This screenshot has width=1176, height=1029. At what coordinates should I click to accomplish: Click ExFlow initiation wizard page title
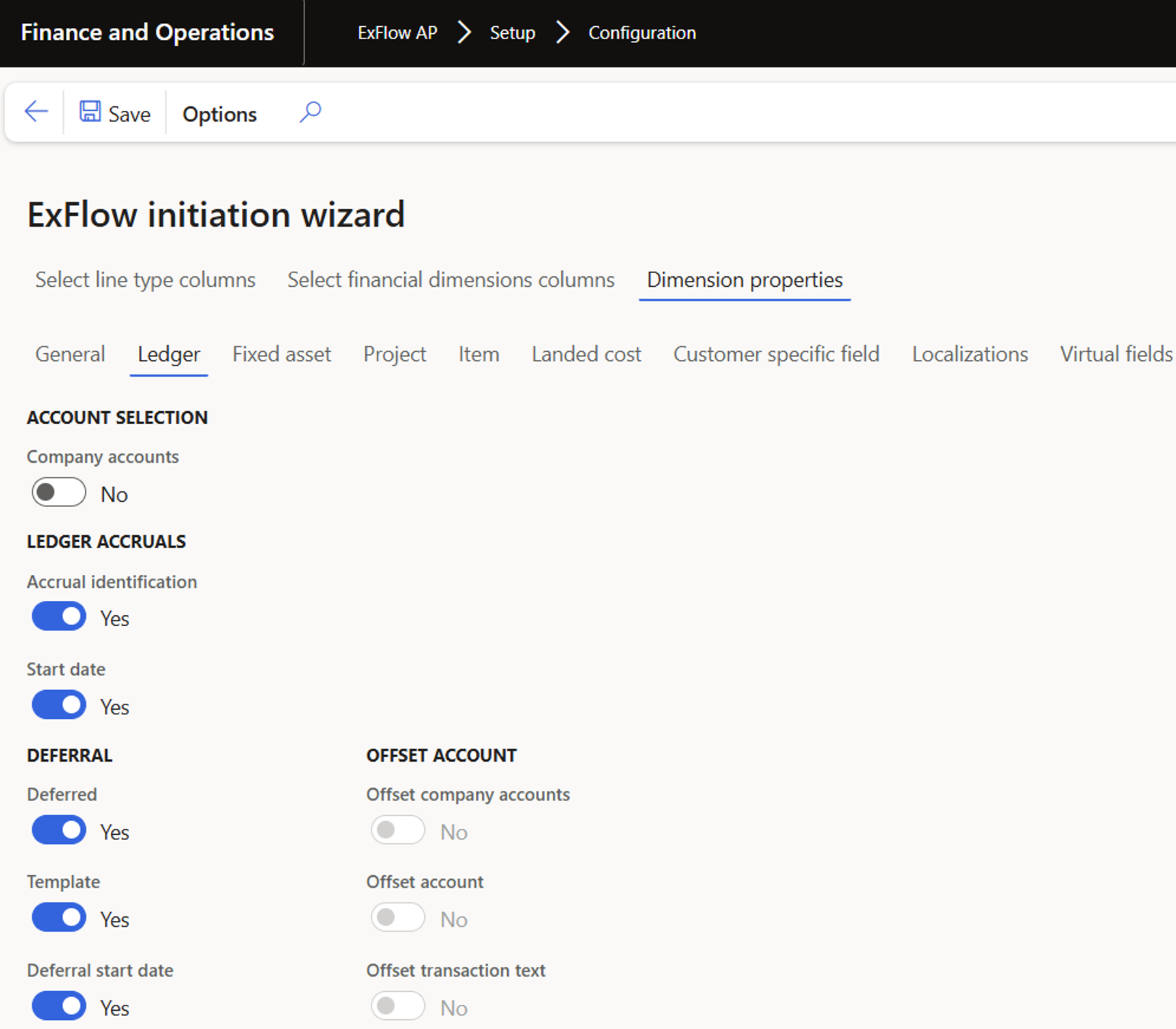216,214
